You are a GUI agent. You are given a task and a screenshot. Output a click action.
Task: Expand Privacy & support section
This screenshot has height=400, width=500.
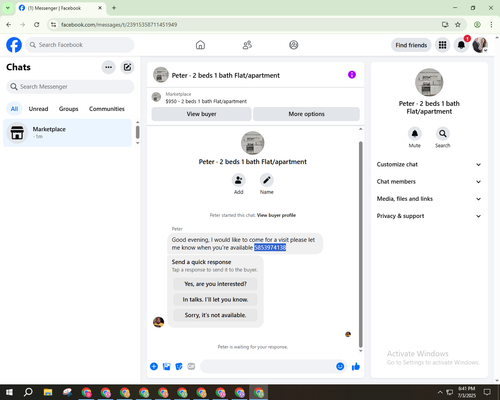[429, 216]
